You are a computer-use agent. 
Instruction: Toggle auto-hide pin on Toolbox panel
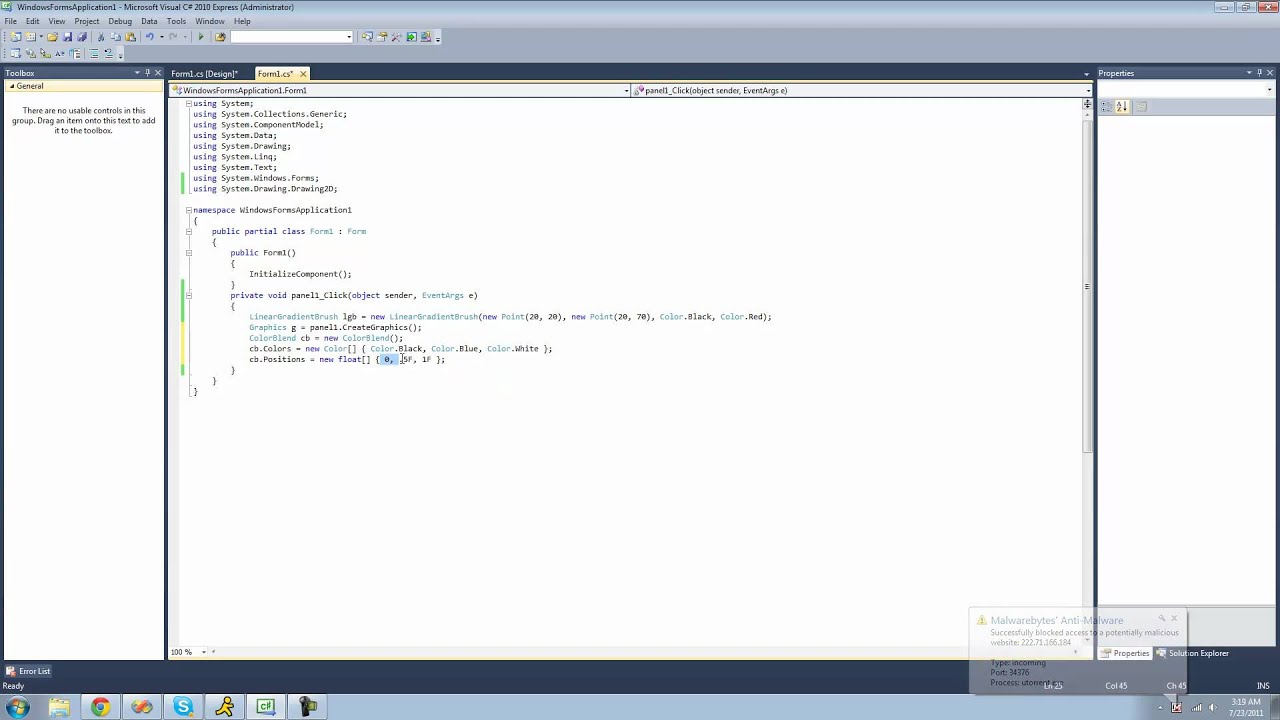coord(147,73)
